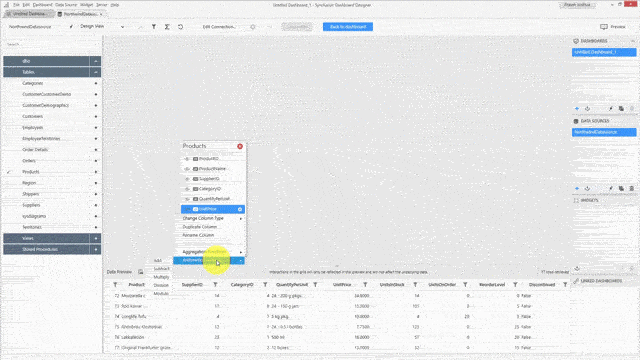Click the filter icon beside the UnitPrice column header
Viewport: 640px width, 360px height.
click(x=365, y=284)
